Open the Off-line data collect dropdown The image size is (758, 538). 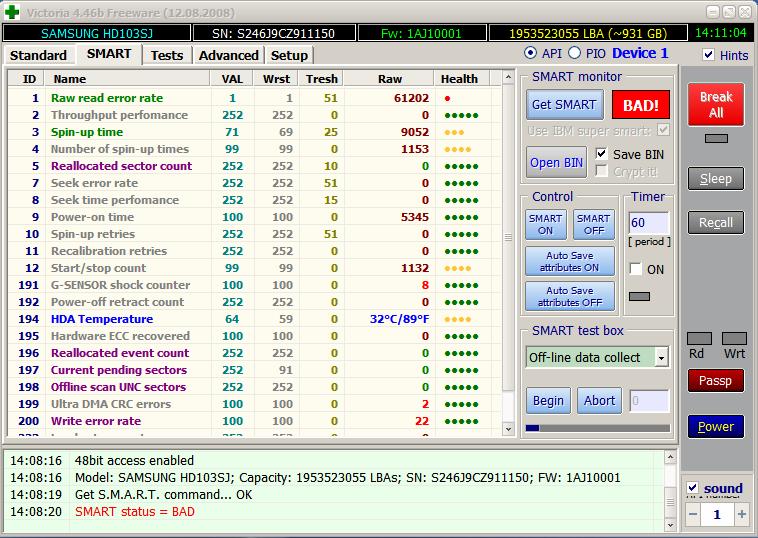point(661,357)
